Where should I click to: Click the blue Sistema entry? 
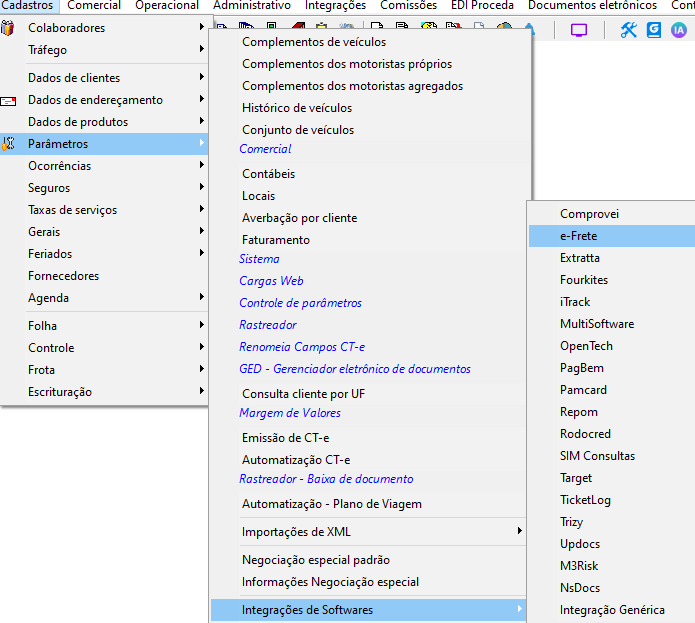(259, 259)
